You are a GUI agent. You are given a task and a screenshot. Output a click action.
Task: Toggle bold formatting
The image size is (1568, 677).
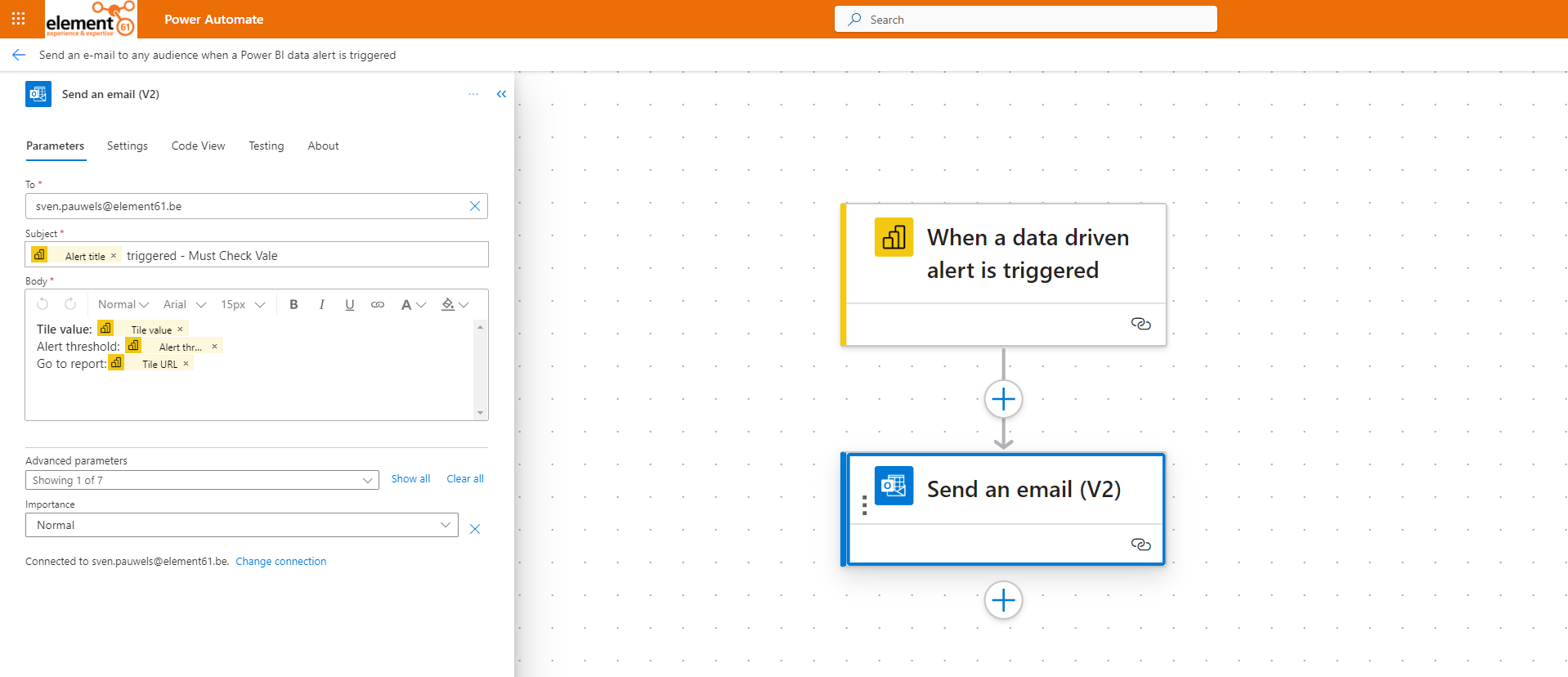tap(293, 304)
